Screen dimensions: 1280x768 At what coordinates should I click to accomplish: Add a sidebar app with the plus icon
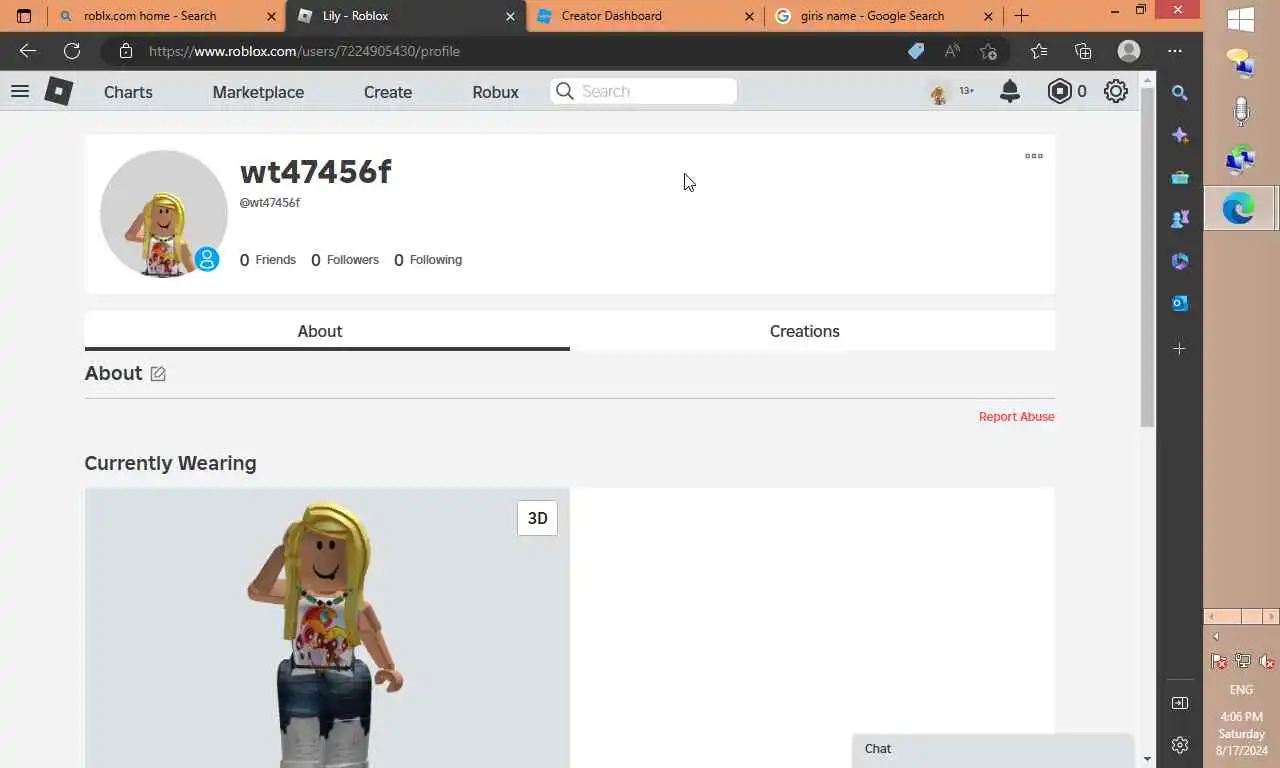pos(1180,349)
